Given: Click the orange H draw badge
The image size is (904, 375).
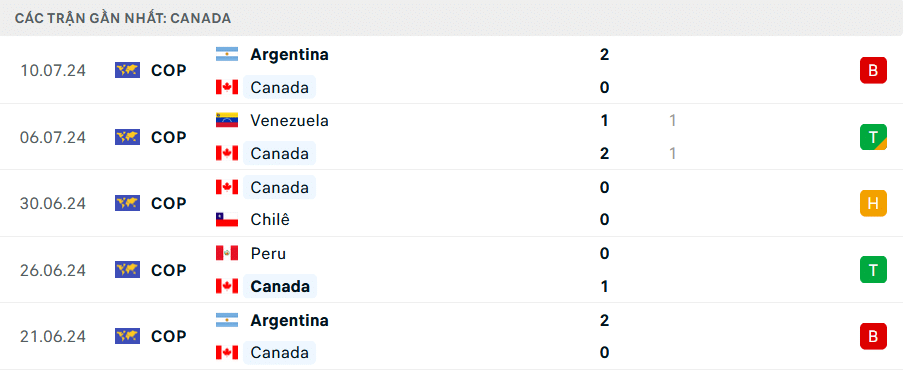Looking at the screenshot, I should click(x=873, y=203).
